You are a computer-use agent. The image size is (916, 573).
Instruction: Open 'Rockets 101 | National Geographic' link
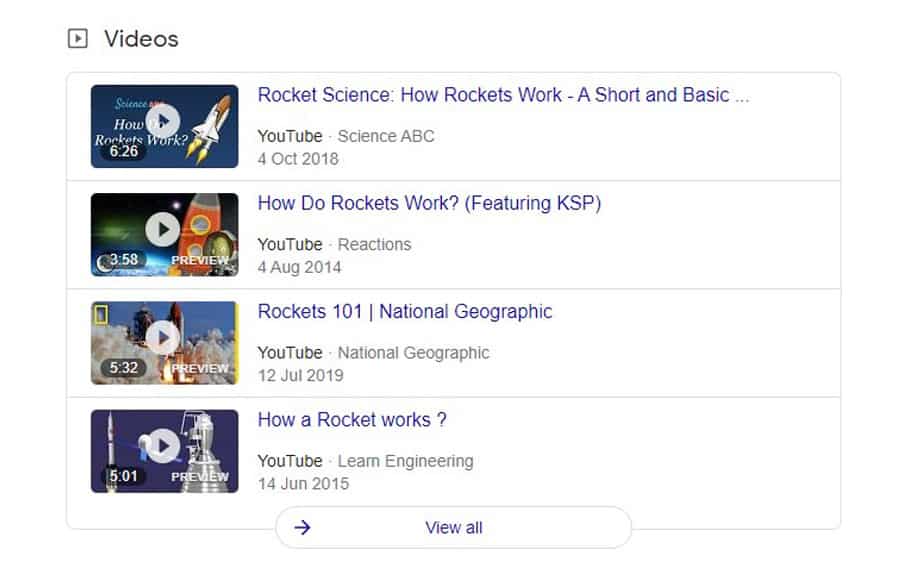(405, 311)
